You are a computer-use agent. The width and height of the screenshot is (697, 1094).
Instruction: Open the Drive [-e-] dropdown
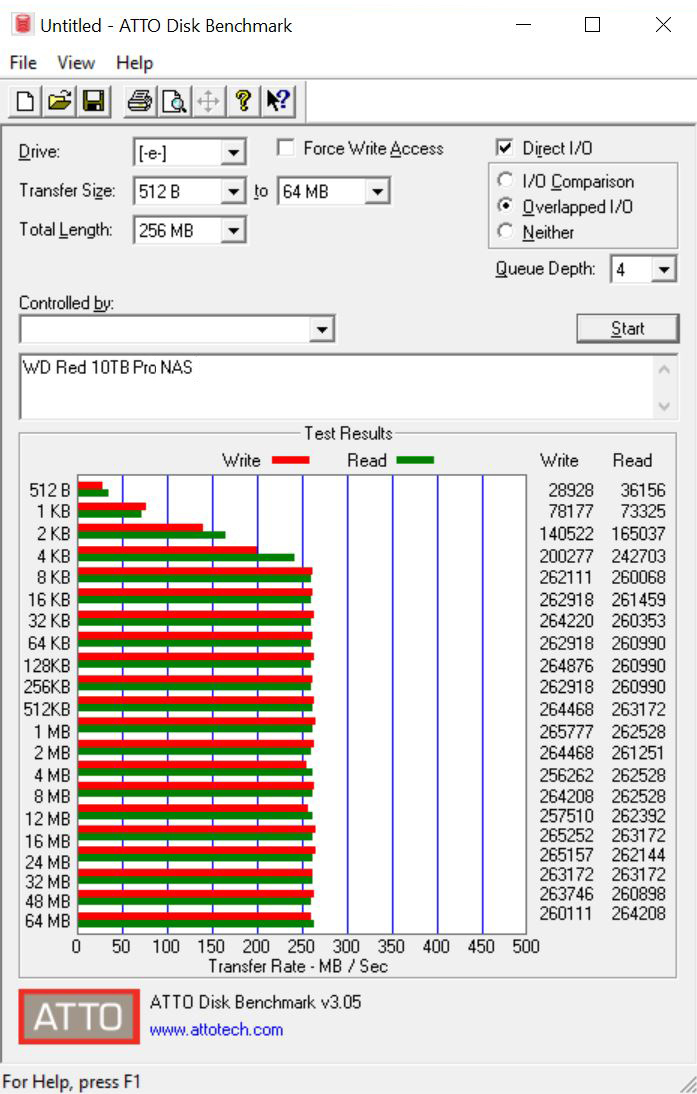pos(233,153)
